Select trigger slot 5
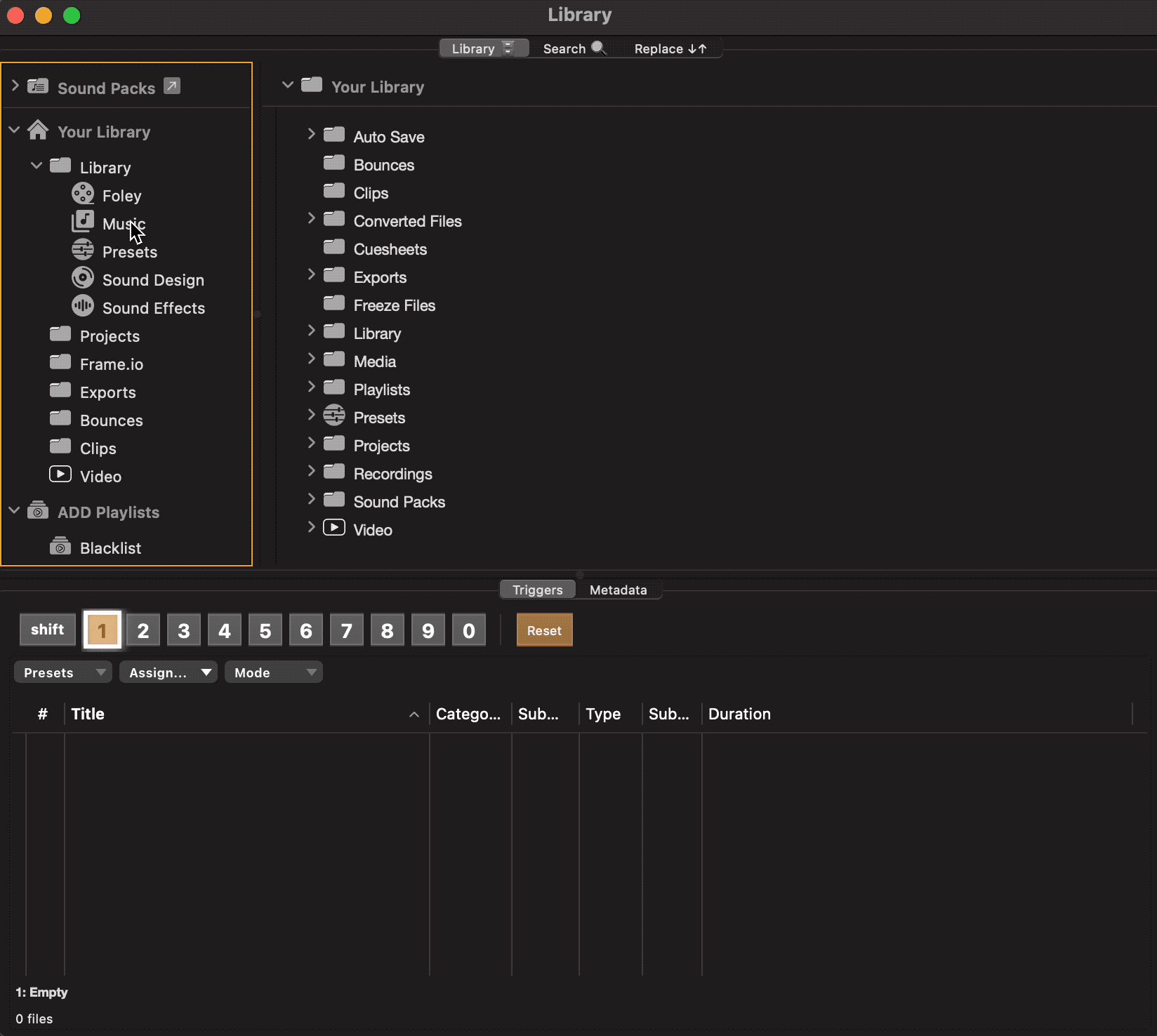This screenshot has height=1036, width=1157. click(265, 630)
